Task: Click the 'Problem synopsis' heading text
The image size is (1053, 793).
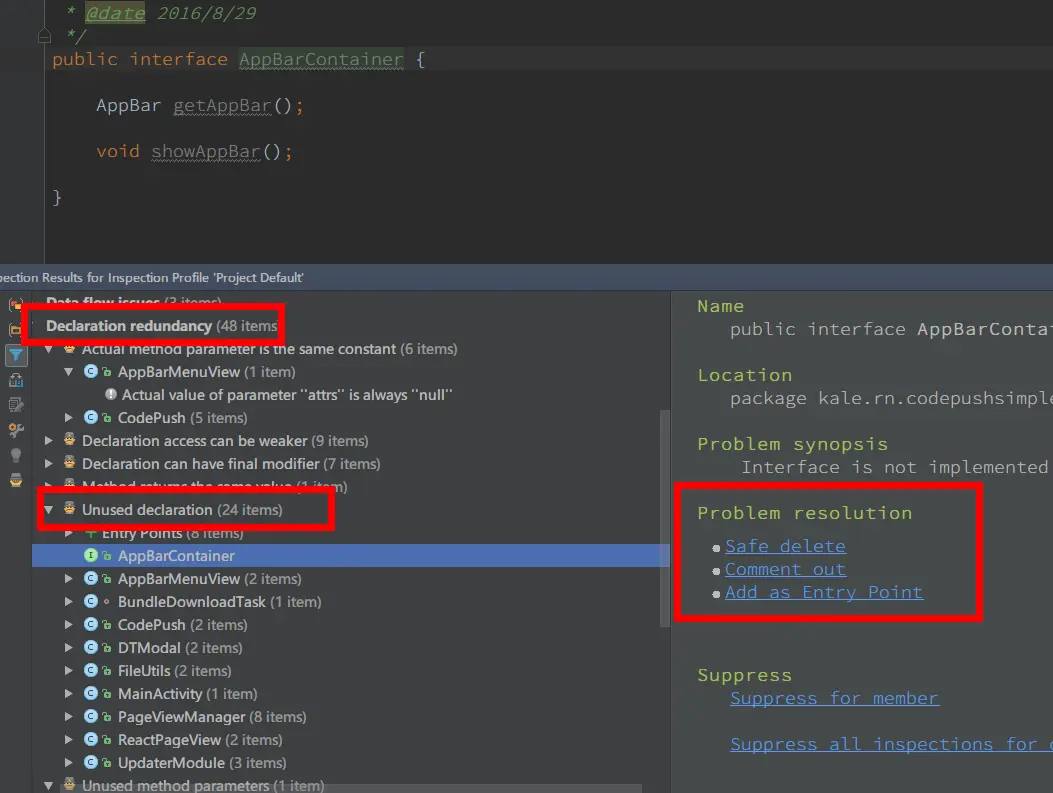Action: click(792, 444)
